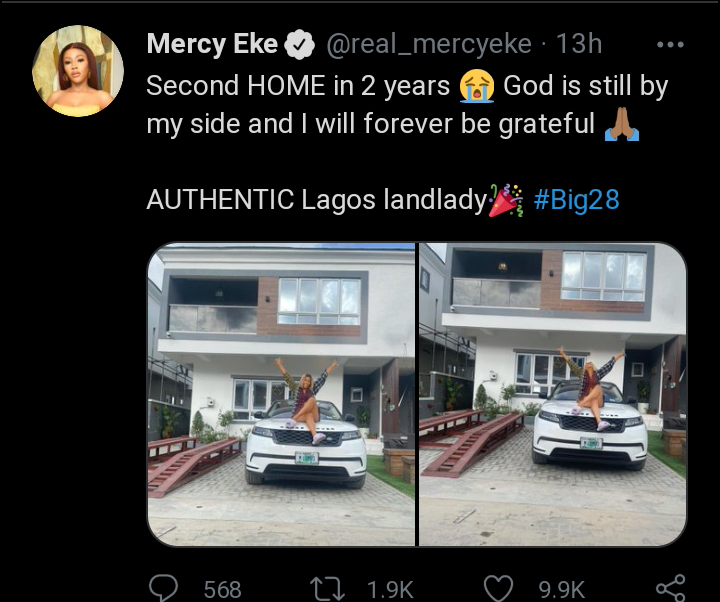Image resolution: width=720 pixels, height=602 pixels.
Task: Open the share icon at bottom right
Action: coord(671,588)
